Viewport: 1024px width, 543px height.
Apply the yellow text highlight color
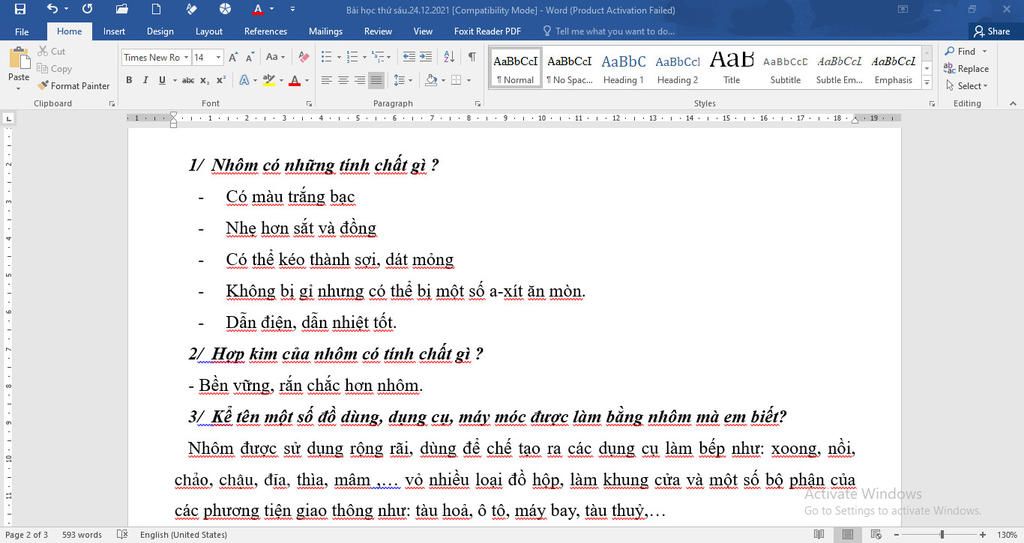point(268,80)
